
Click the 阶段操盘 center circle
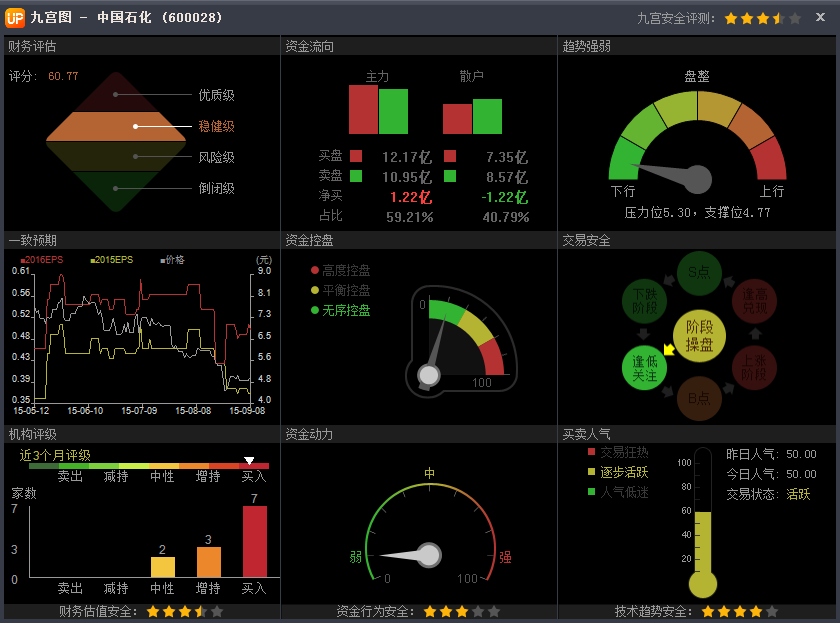coord(700,336)
